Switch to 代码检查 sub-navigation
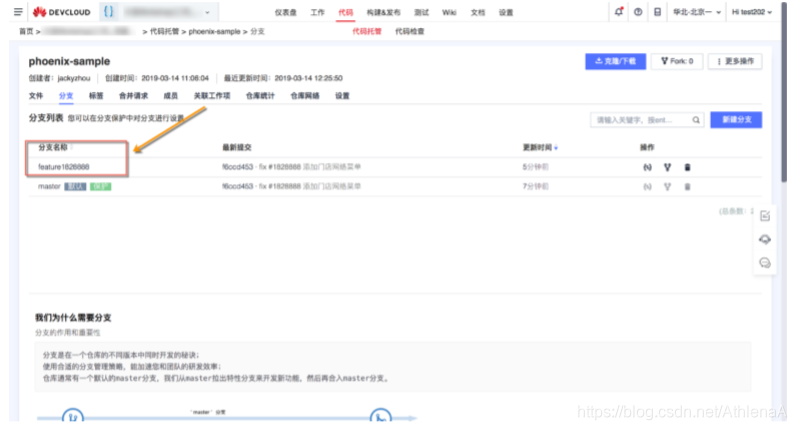The width and height of the screenshot is (797, 430). pos(410,32)
